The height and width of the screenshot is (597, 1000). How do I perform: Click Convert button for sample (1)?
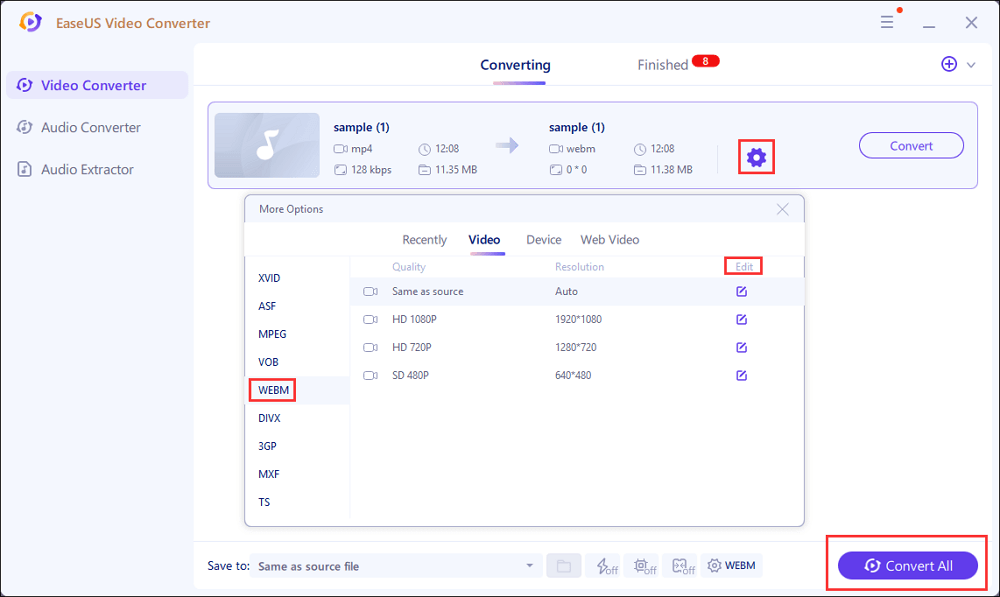click(x=911, y=146)
